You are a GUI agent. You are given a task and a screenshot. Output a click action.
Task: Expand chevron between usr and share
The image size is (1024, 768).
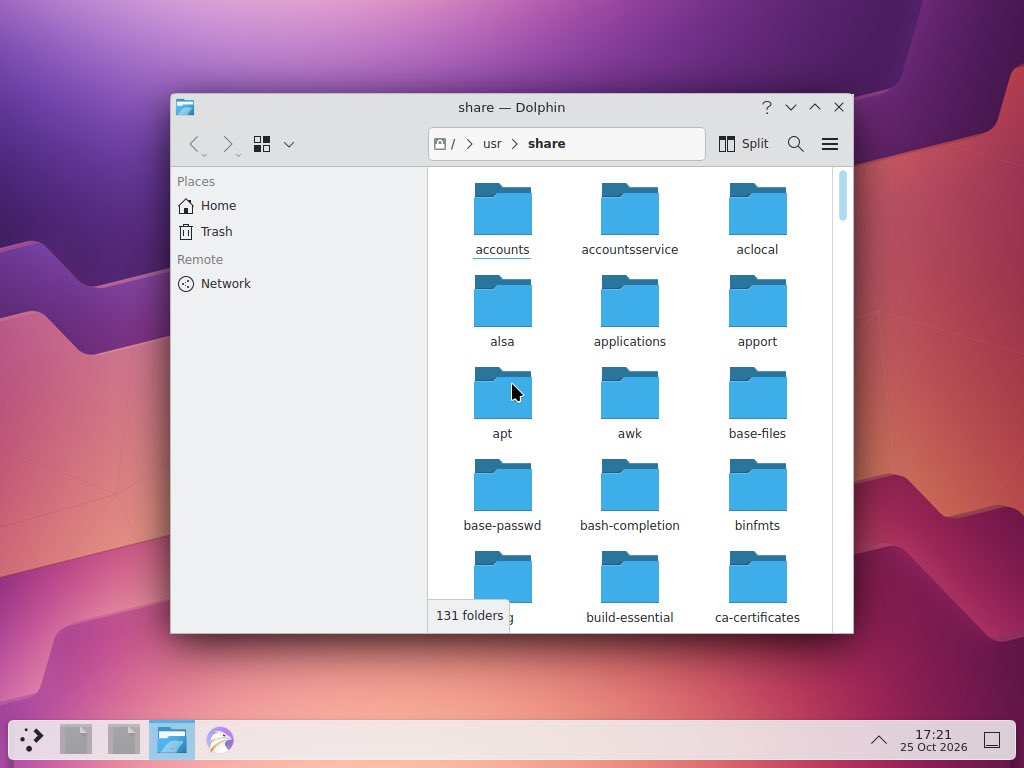click(x=515, y=144)
